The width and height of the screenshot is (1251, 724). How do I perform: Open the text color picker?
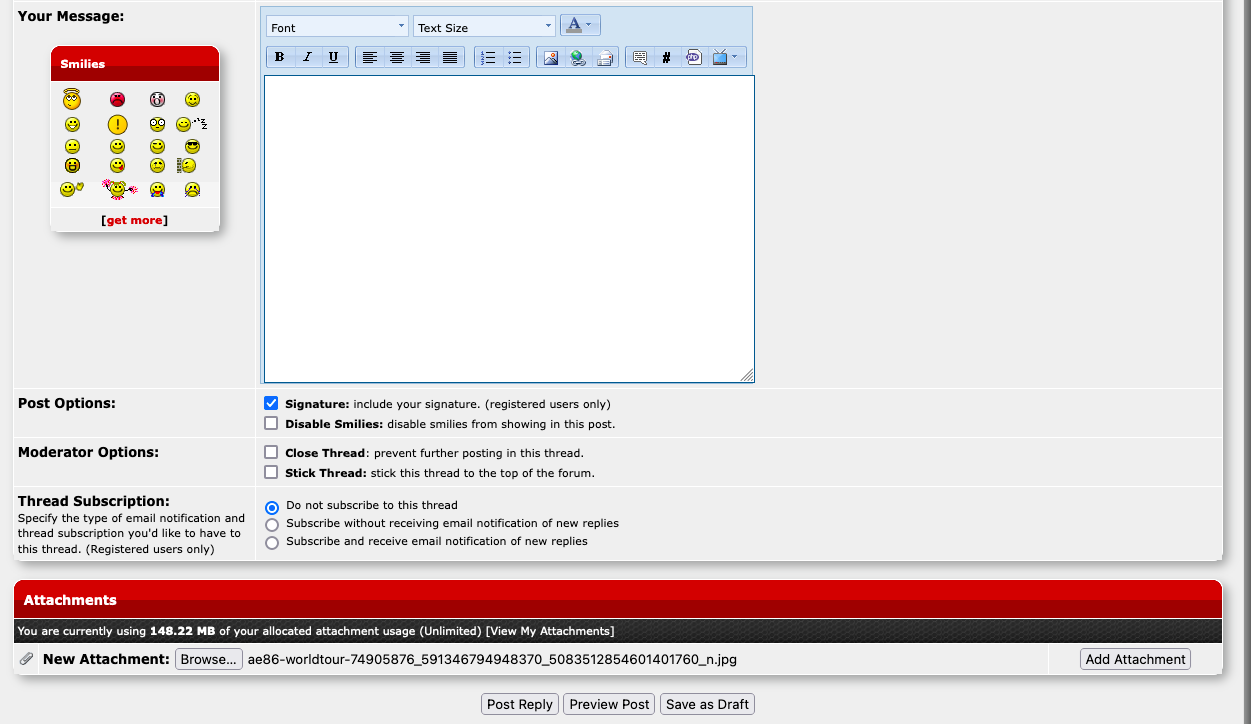click(x=580, y=26)
